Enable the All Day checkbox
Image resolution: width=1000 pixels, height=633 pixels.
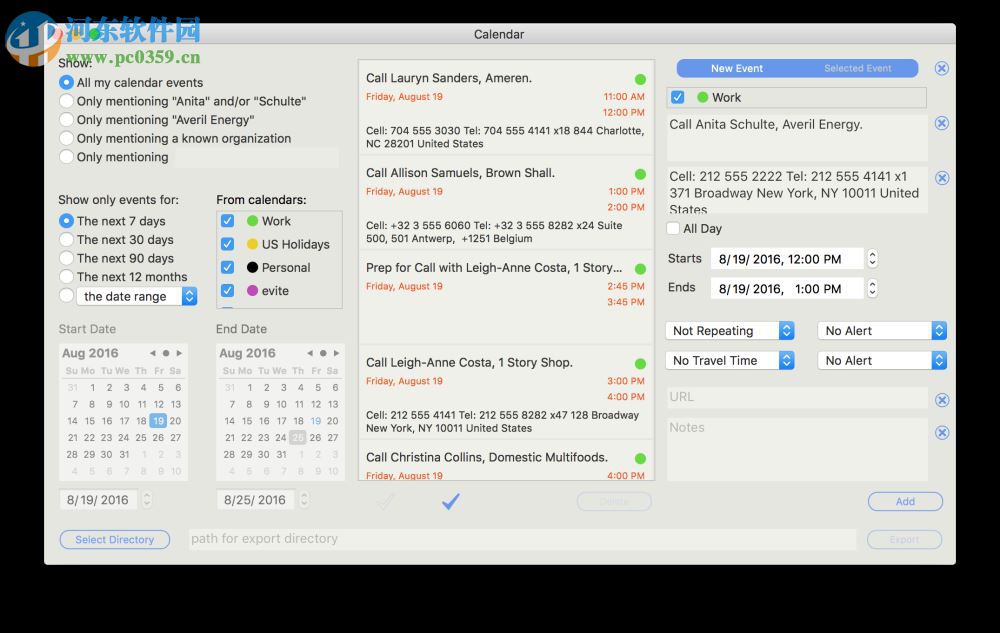pyautogui.click(x=673, y=229)
